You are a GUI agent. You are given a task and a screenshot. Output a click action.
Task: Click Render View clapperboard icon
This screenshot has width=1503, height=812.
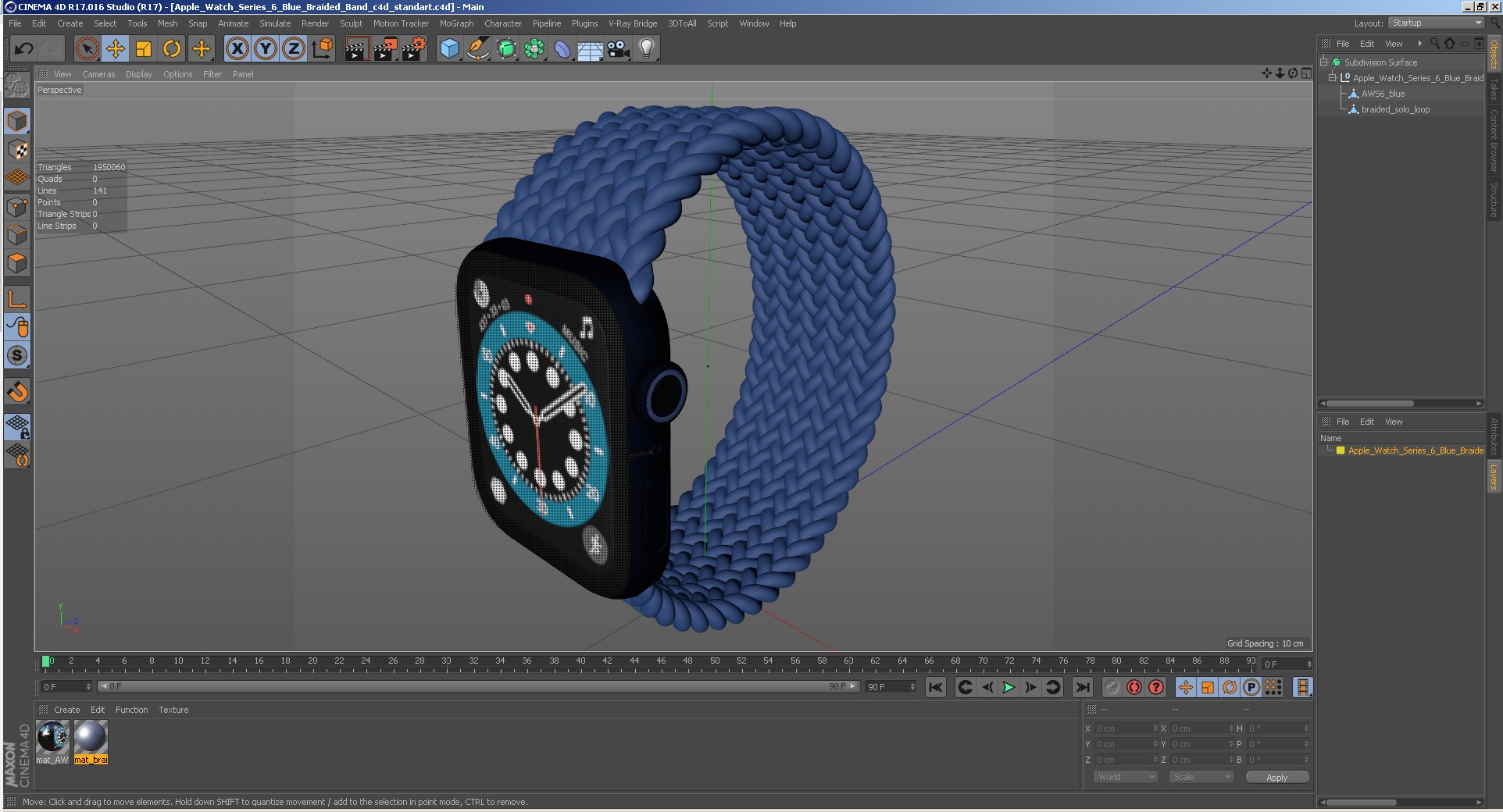click(356, 49)
